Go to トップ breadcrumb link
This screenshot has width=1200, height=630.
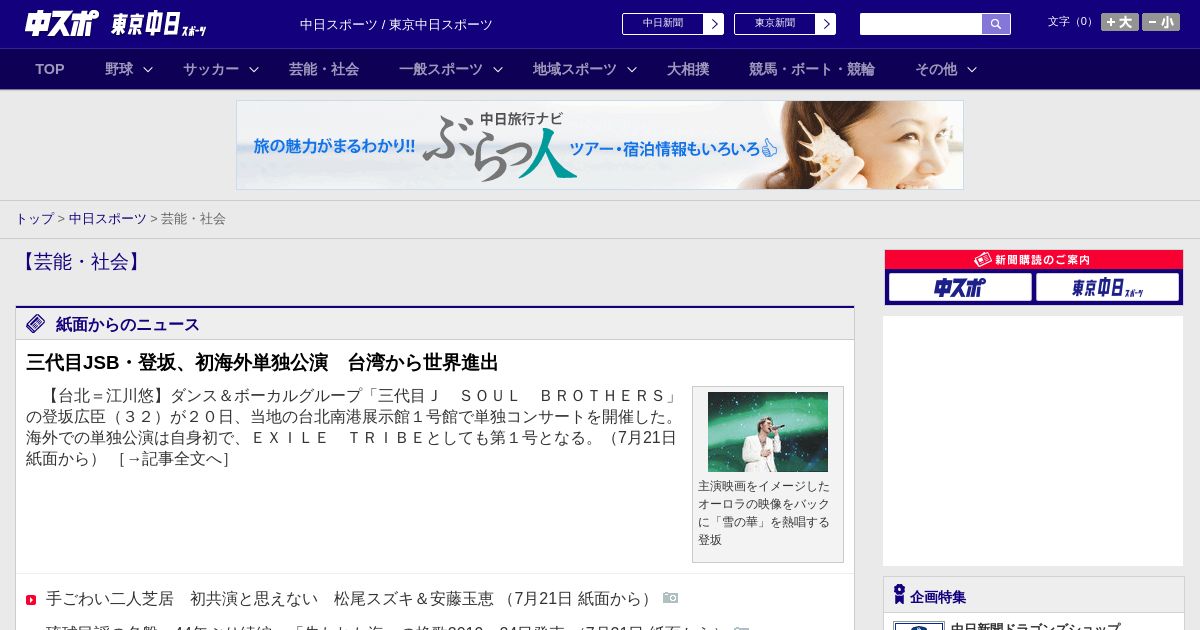click(x=34, y=218)
